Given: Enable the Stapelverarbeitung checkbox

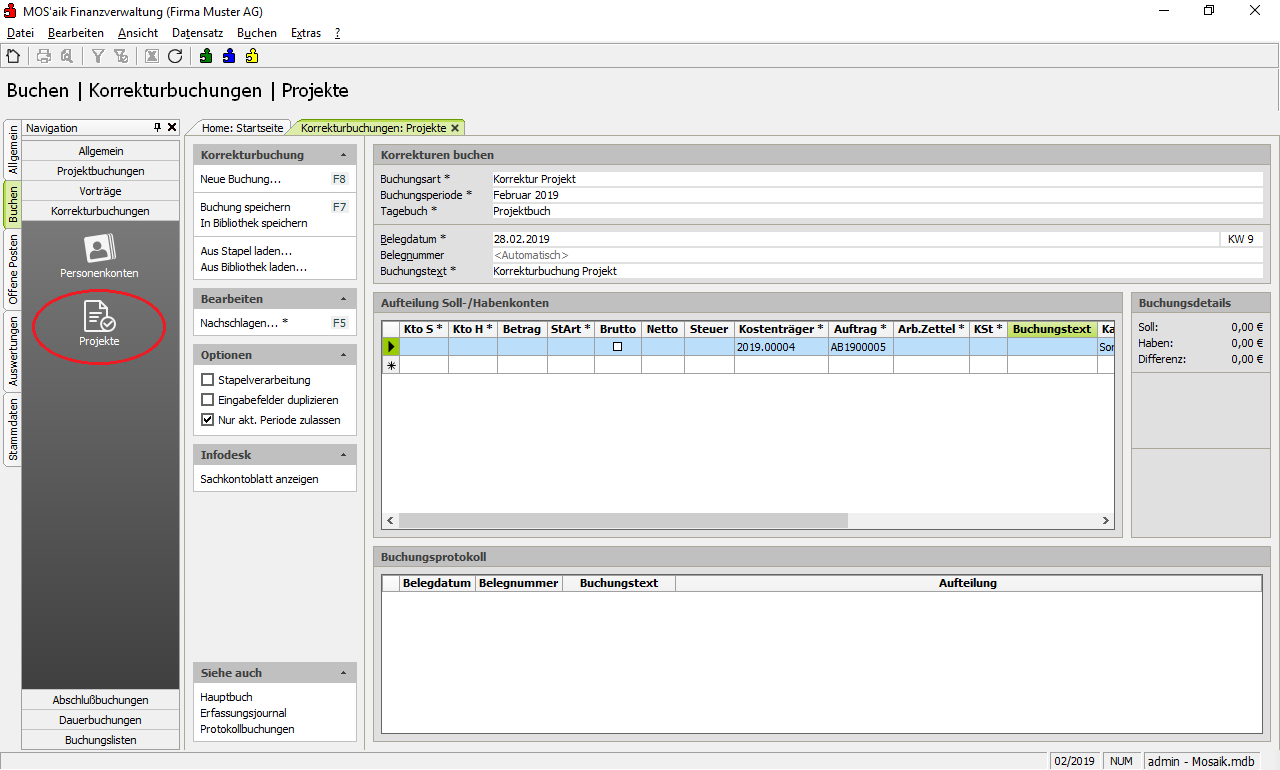Looking at the screenshot, I should click(x=208, y=380).
